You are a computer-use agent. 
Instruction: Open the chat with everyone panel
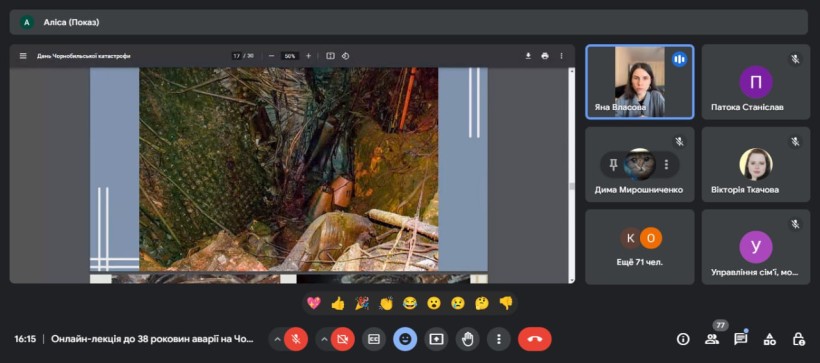tap(741, 339)
